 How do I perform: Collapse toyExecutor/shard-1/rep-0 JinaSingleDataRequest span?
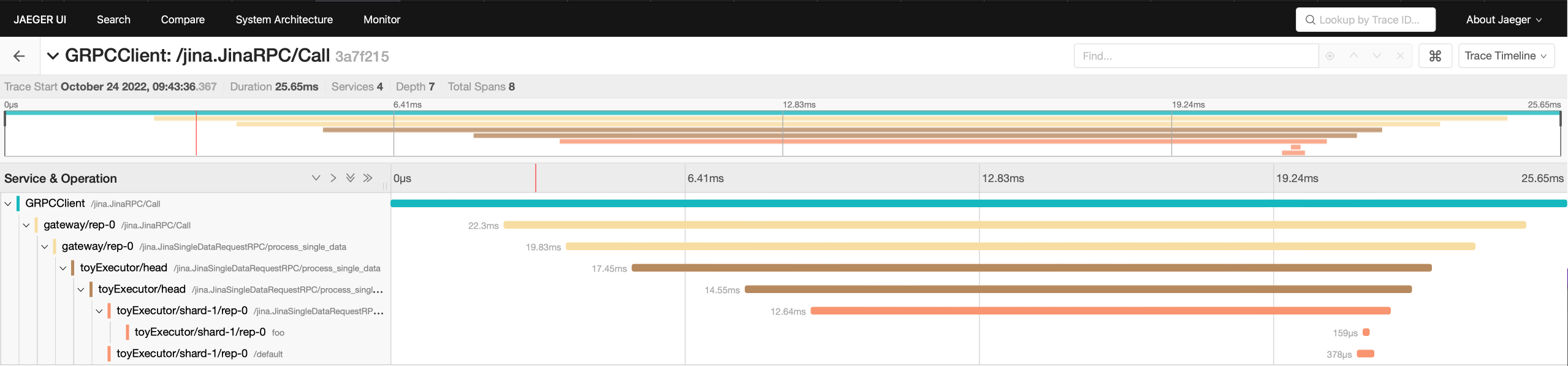pyautogui.click(x=99, y=311)
